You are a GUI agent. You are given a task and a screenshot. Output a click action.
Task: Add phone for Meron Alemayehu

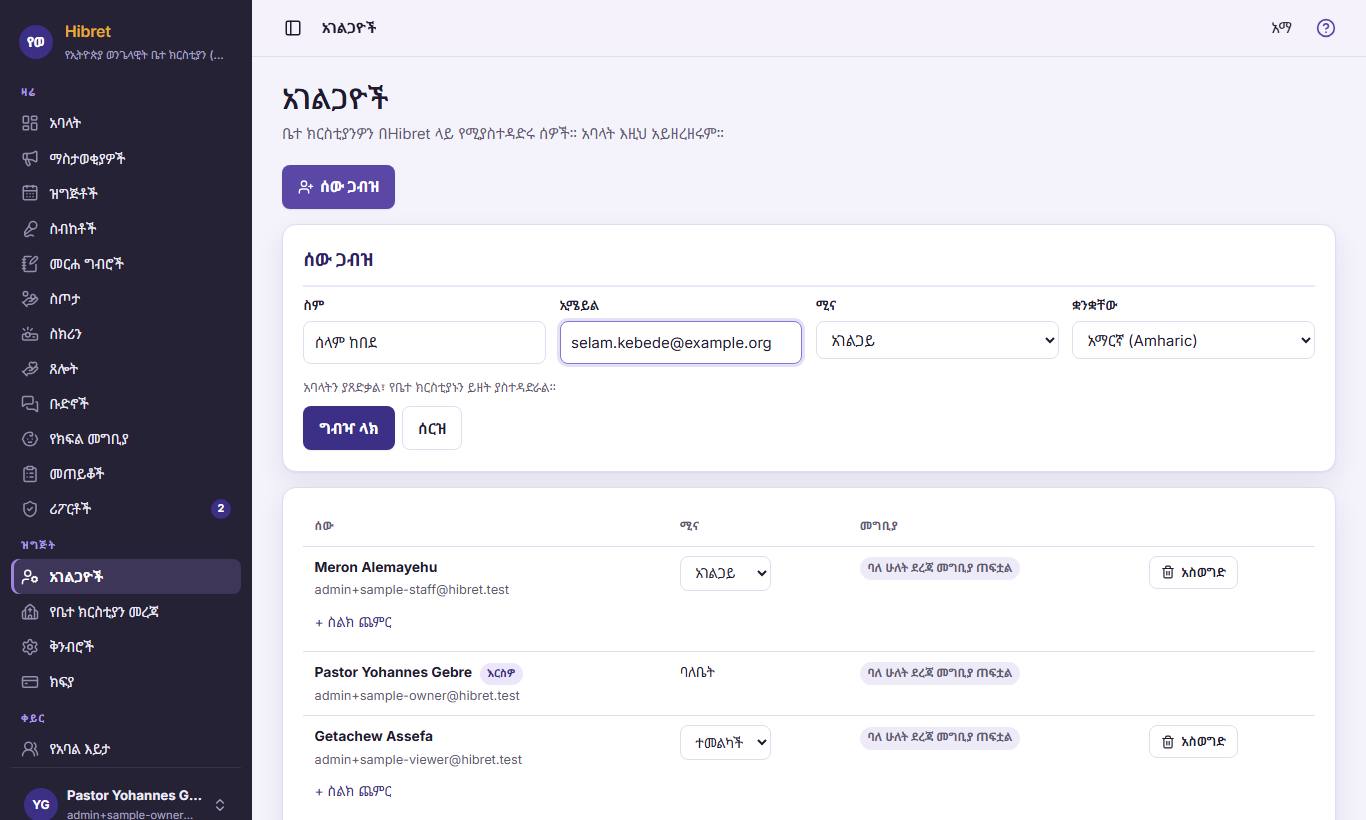pyautogui.click(x=353, y=622)
